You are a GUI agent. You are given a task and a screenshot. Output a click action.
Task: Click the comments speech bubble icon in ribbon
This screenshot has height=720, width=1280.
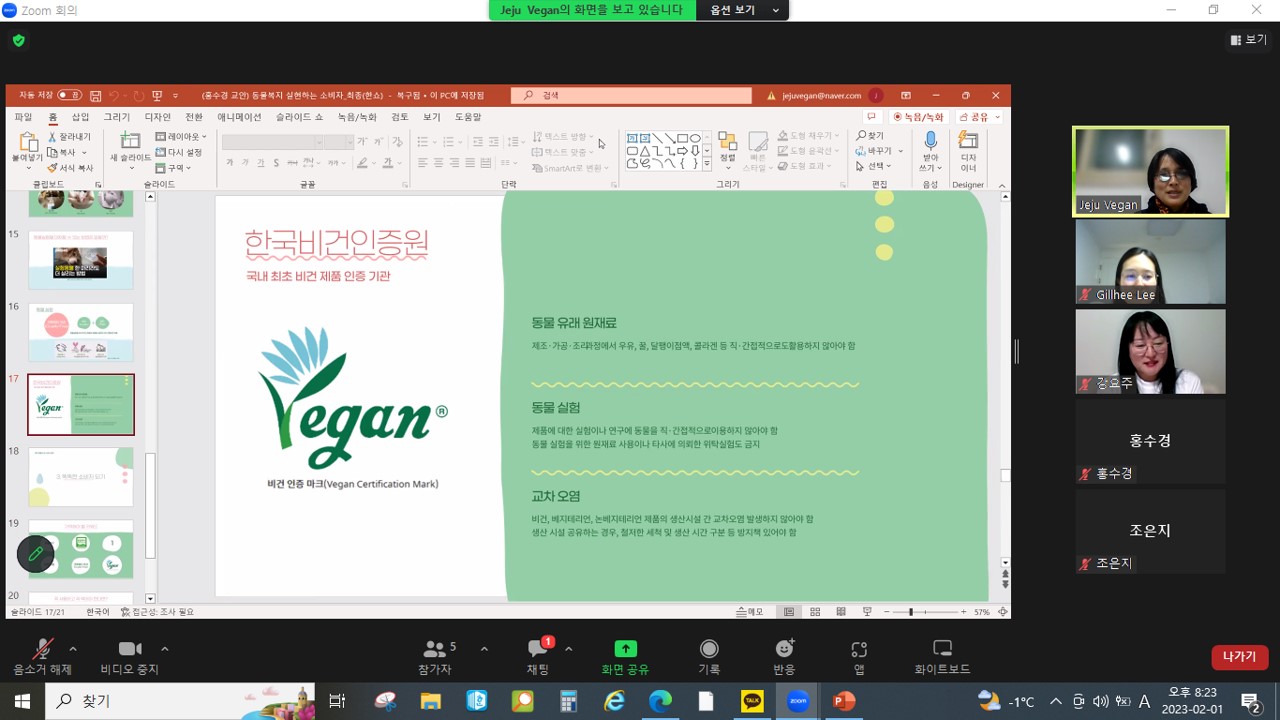(x=871, y=117)
